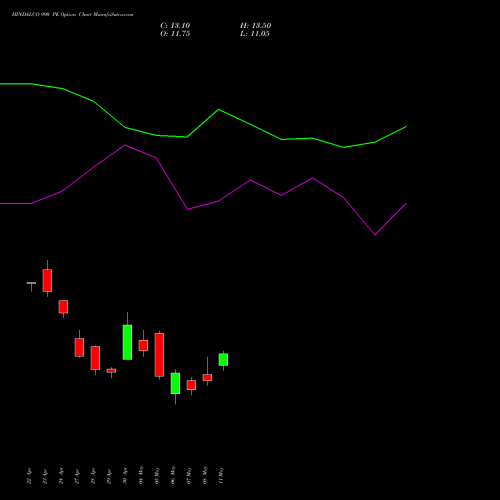Select the 08 May date label
Viewport: 500px width, 500px height.
click(205, 475)
